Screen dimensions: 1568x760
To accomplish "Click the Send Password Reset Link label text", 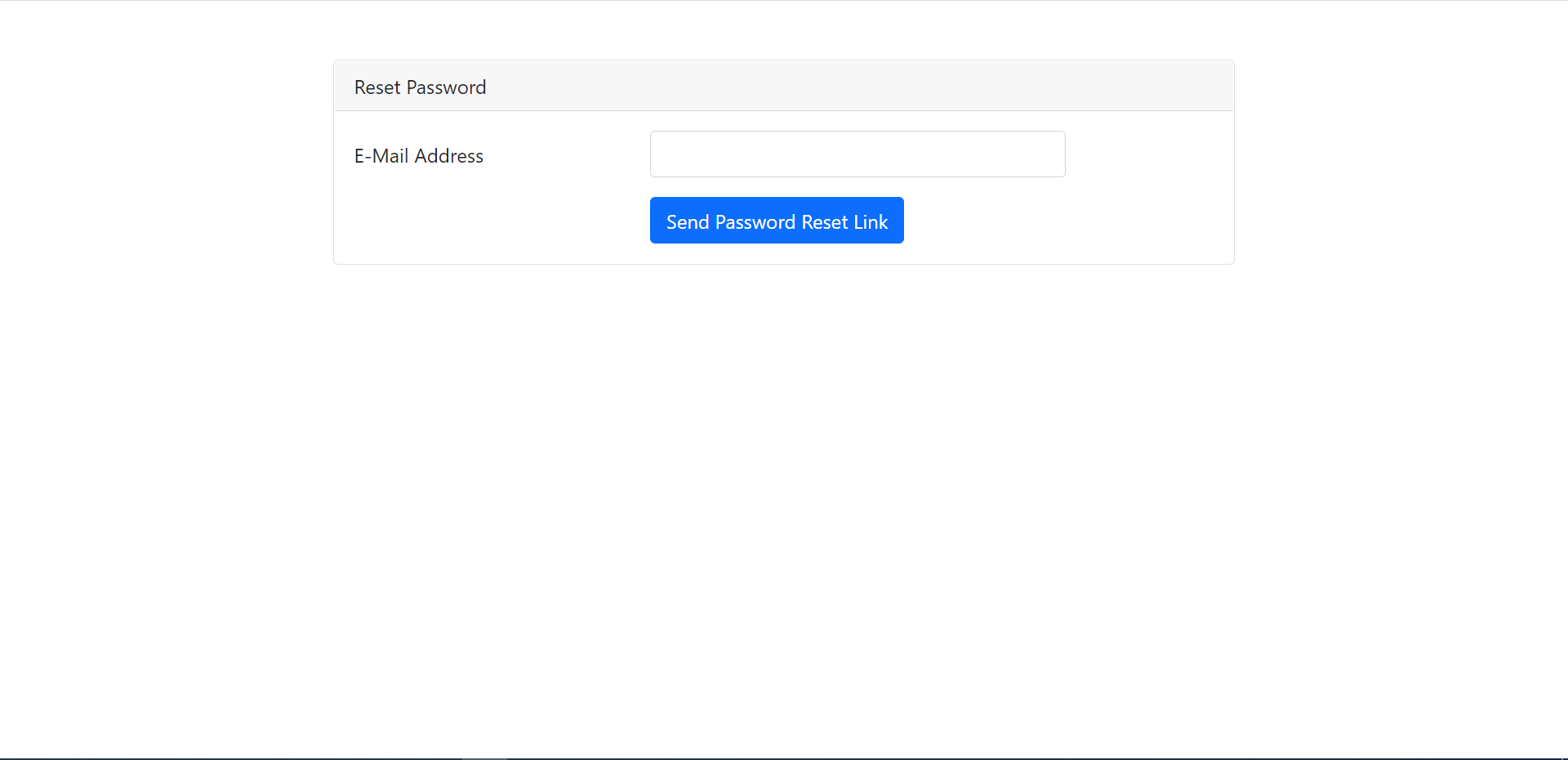I will pyautogui.click(x=776, y=221).
